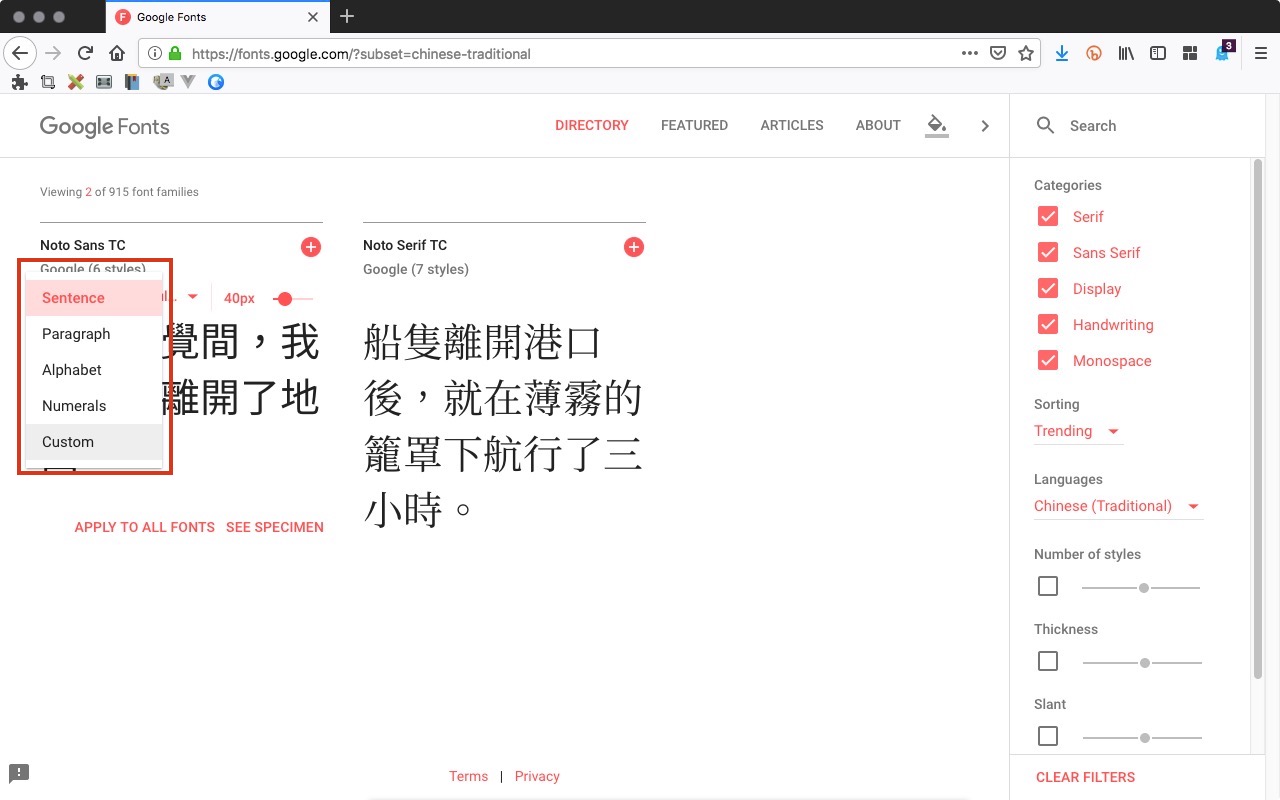Click the CLEAR FILTERS button

coord(1085,777)
